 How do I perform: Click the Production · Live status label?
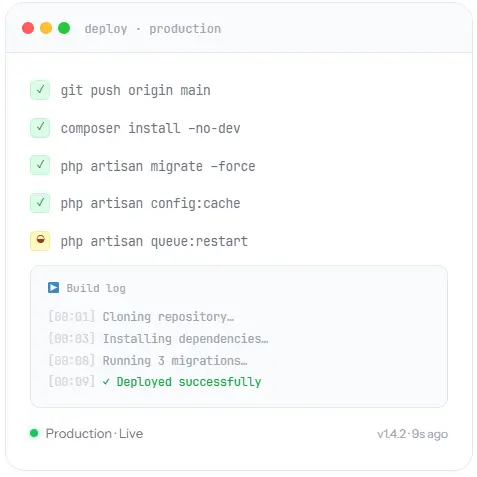click(94, 434)
